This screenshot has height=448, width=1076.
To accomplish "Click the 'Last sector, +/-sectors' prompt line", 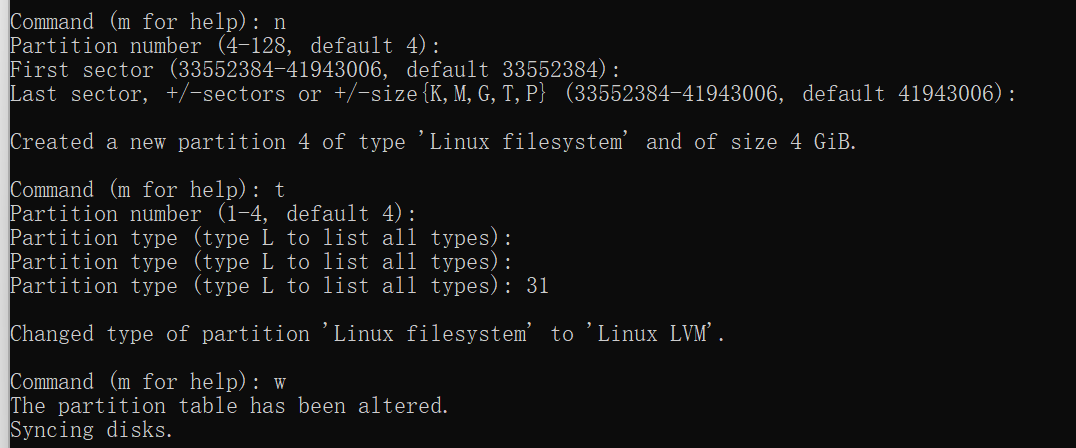I will tap(513, 94).
